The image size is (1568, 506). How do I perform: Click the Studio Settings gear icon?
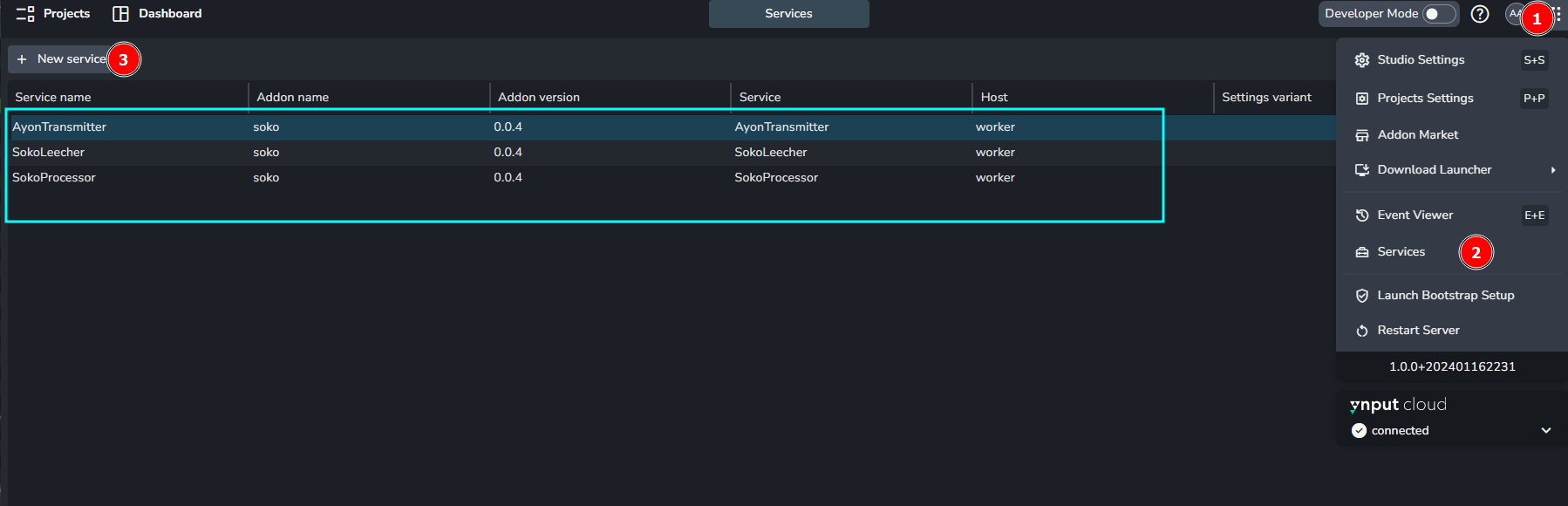point(1361,60)
